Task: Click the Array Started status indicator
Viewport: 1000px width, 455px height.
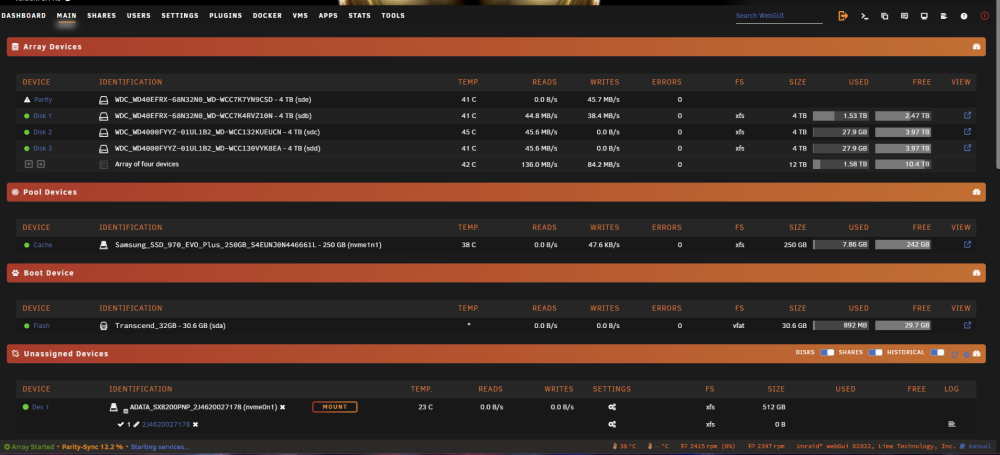Action: [29, 447]
